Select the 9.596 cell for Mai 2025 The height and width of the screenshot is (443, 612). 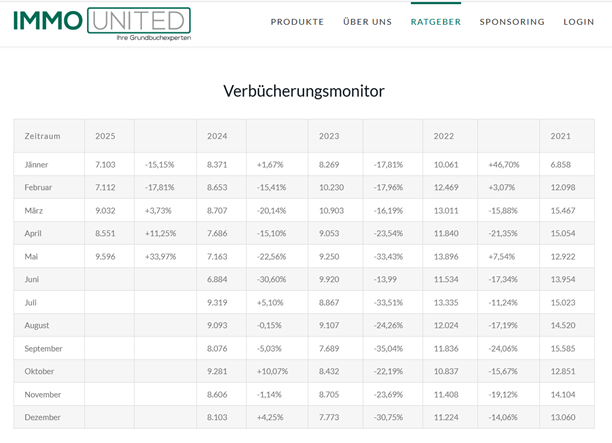pyautogui.click(x=107, y=255)
